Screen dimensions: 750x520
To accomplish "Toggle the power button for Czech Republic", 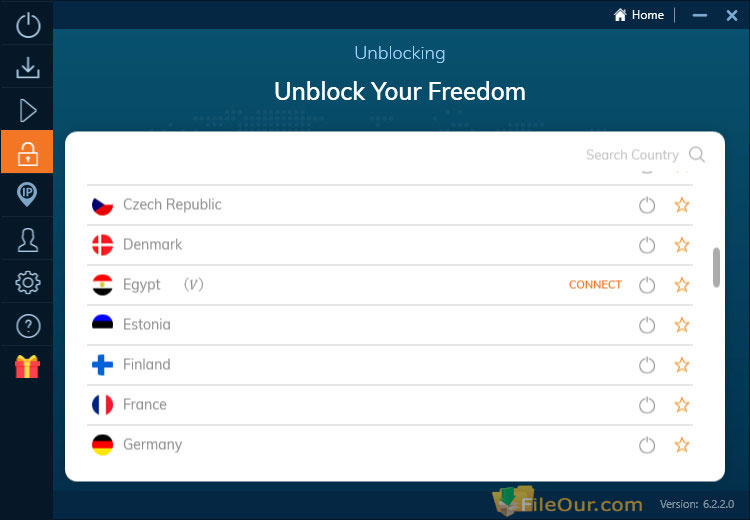I will click(x=647, y=205).
